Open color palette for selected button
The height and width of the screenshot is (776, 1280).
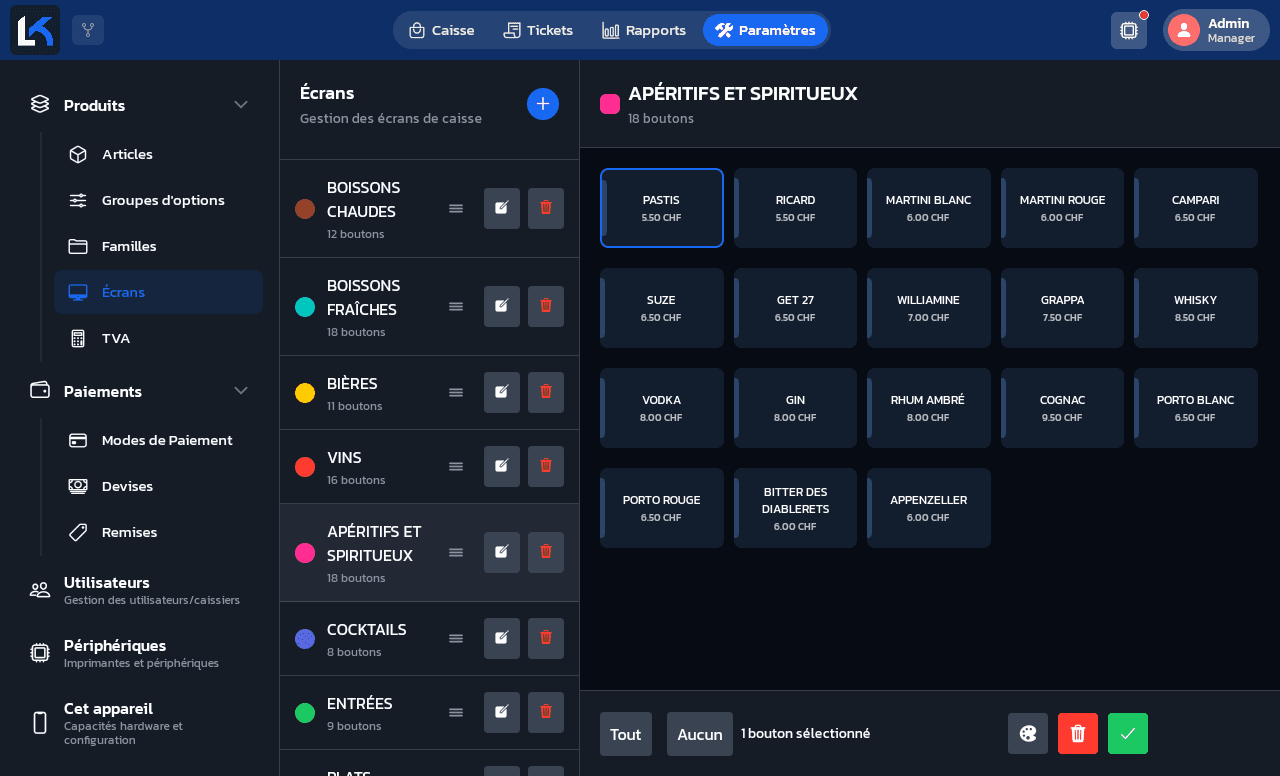click(x=1028, y=733)
